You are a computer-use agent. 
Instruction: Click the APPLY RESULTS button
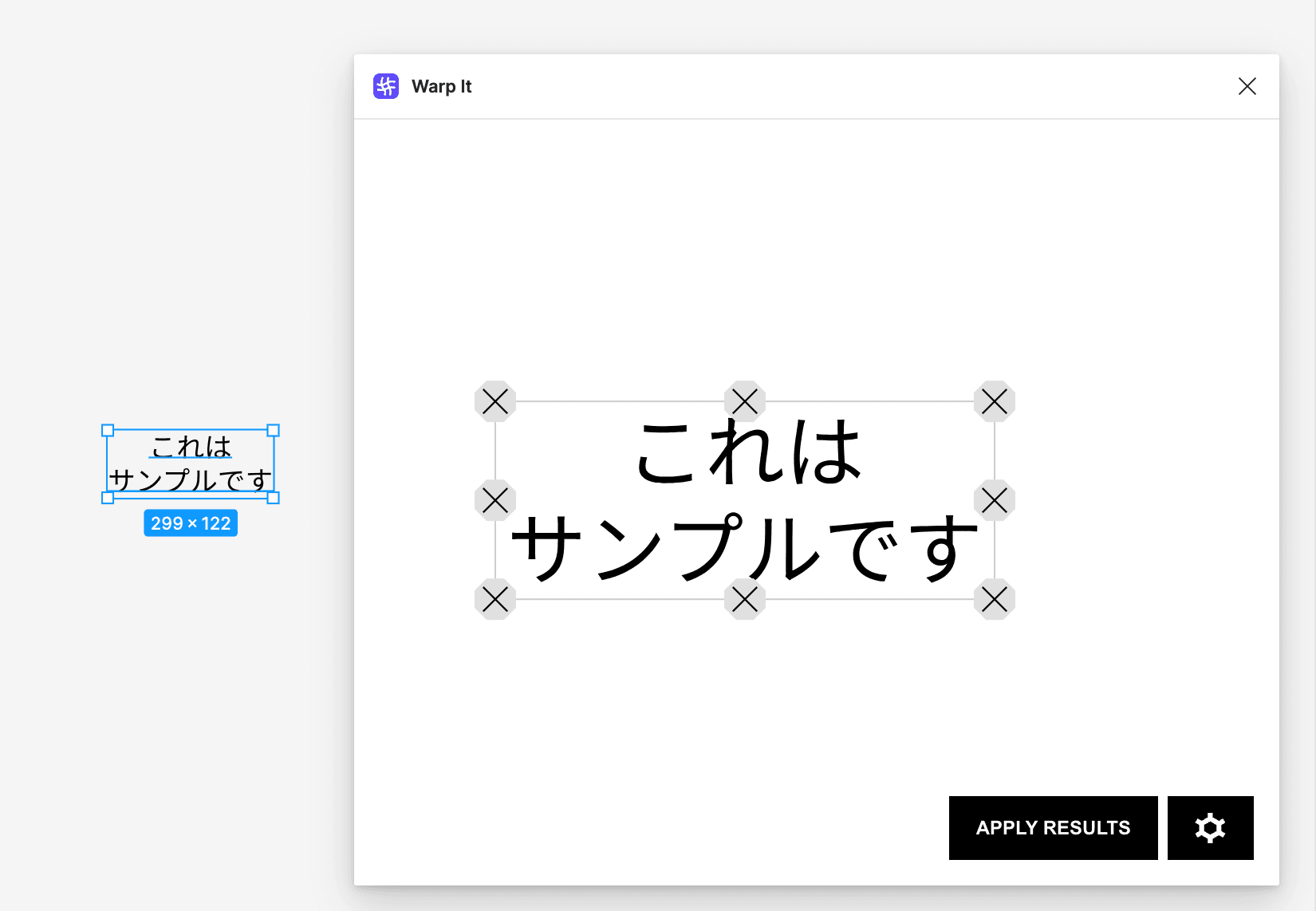pos(1053,827)
